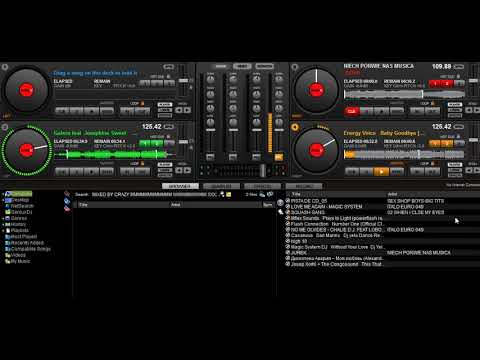Nudge pitch bend left arrow on the Galera deck
The height and width of the screenshot is (360, 480).
coord(179,170)
